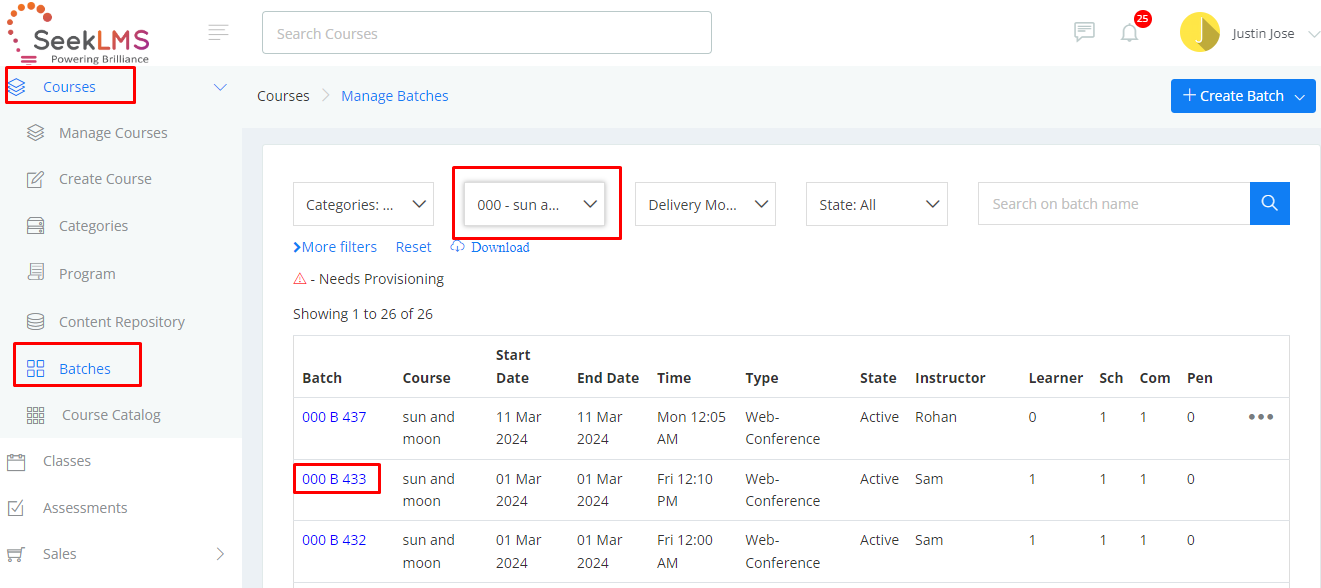
Task: Click the SeekLMS logo
Action: (79, 33)
